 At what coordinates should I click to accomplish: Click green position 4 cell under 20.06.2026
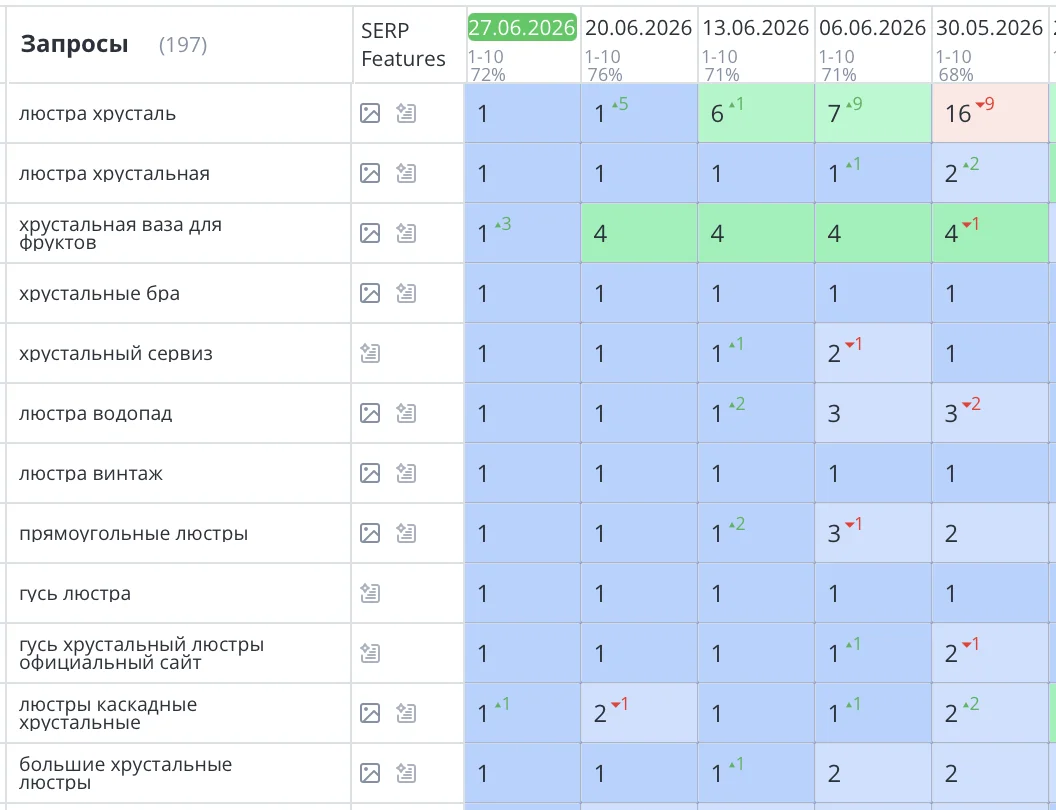click(639, 233)
